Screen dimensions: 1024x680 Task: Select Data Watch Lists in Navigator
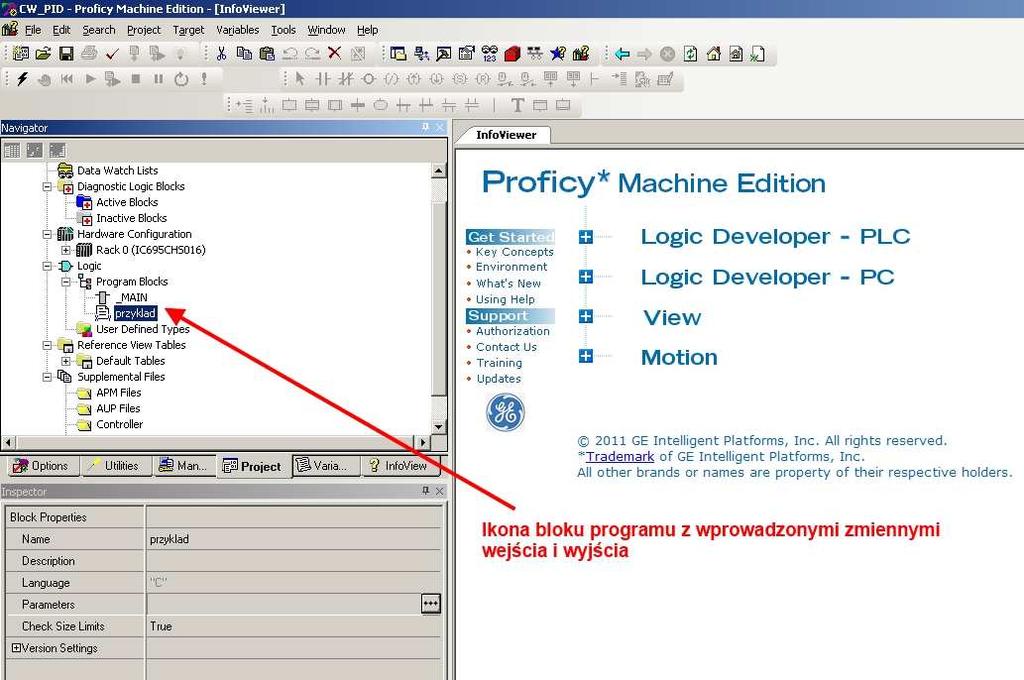click(x=118, y=170)
